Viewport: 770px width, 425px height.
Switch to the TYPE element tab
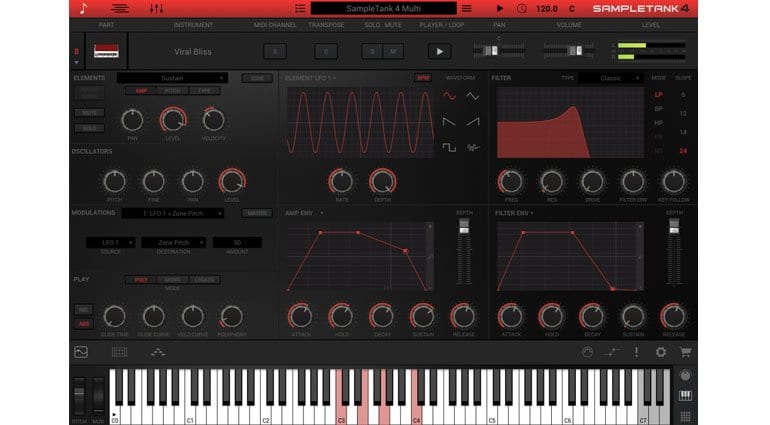204,91
